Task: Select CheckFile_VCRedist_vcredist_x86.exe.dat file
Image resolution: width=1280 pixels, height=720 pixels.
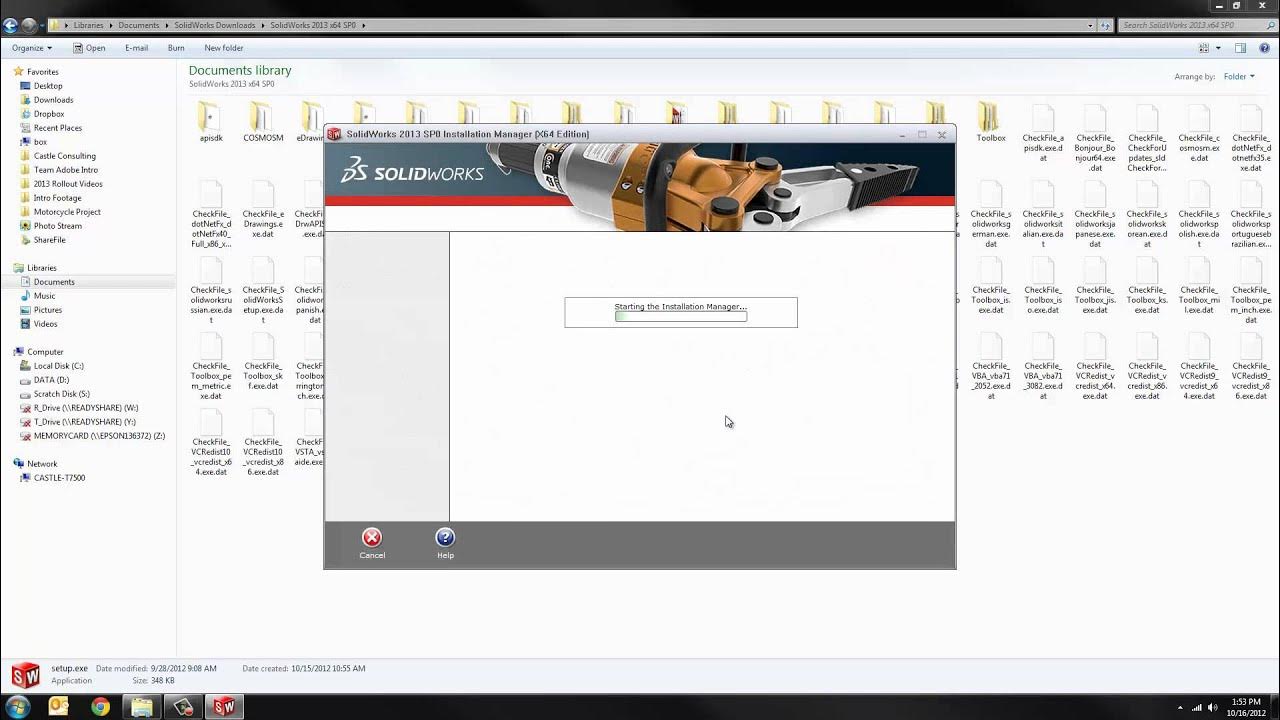Action: [1147, 365]
